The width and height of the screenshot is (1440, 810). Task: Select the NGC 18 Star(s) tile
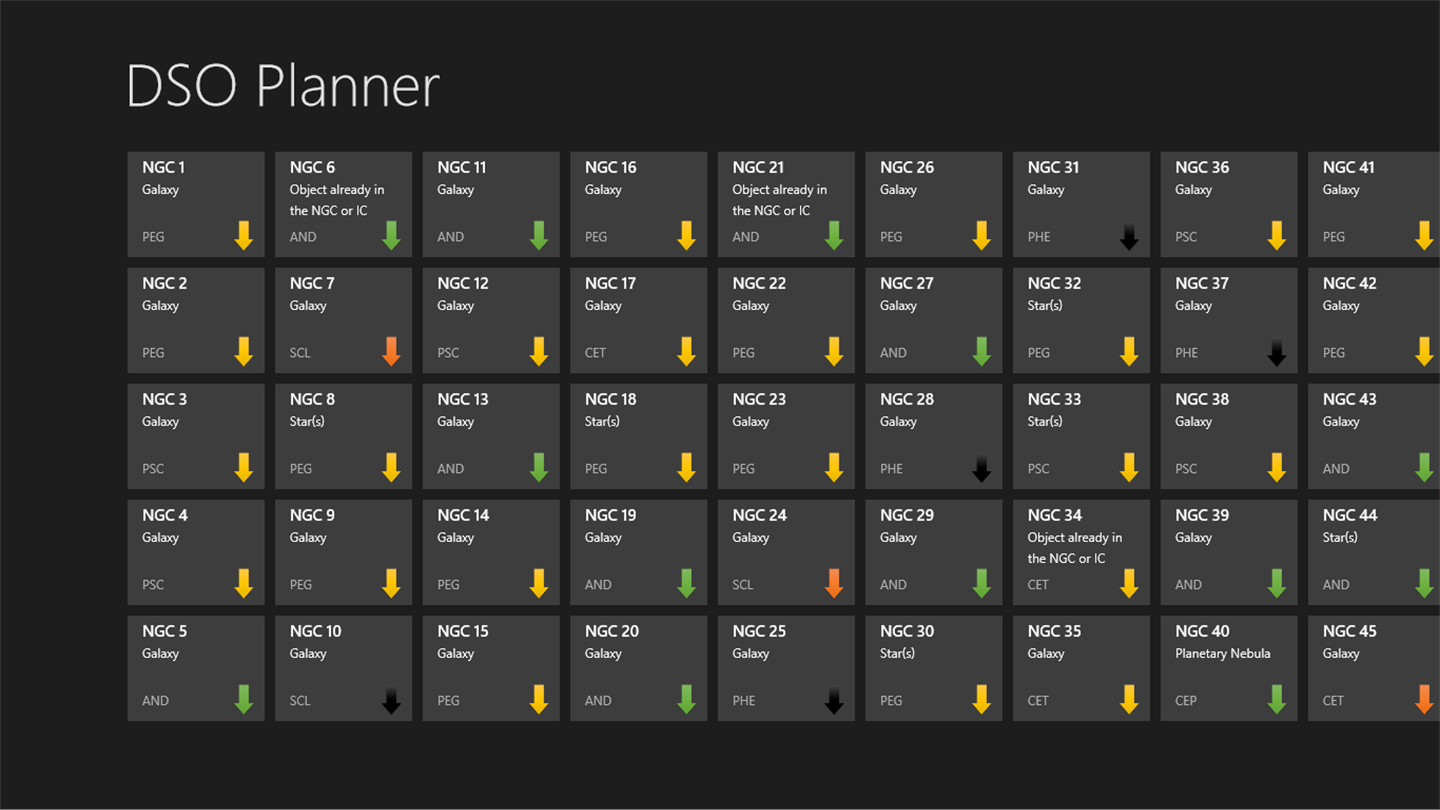pos(637,436)
